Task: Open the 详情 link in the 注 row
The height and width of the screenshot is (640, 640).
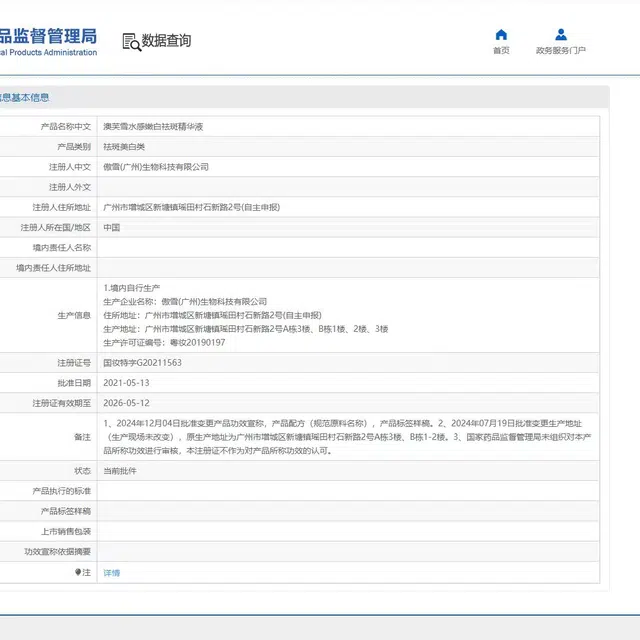Action: click(111, 573)
